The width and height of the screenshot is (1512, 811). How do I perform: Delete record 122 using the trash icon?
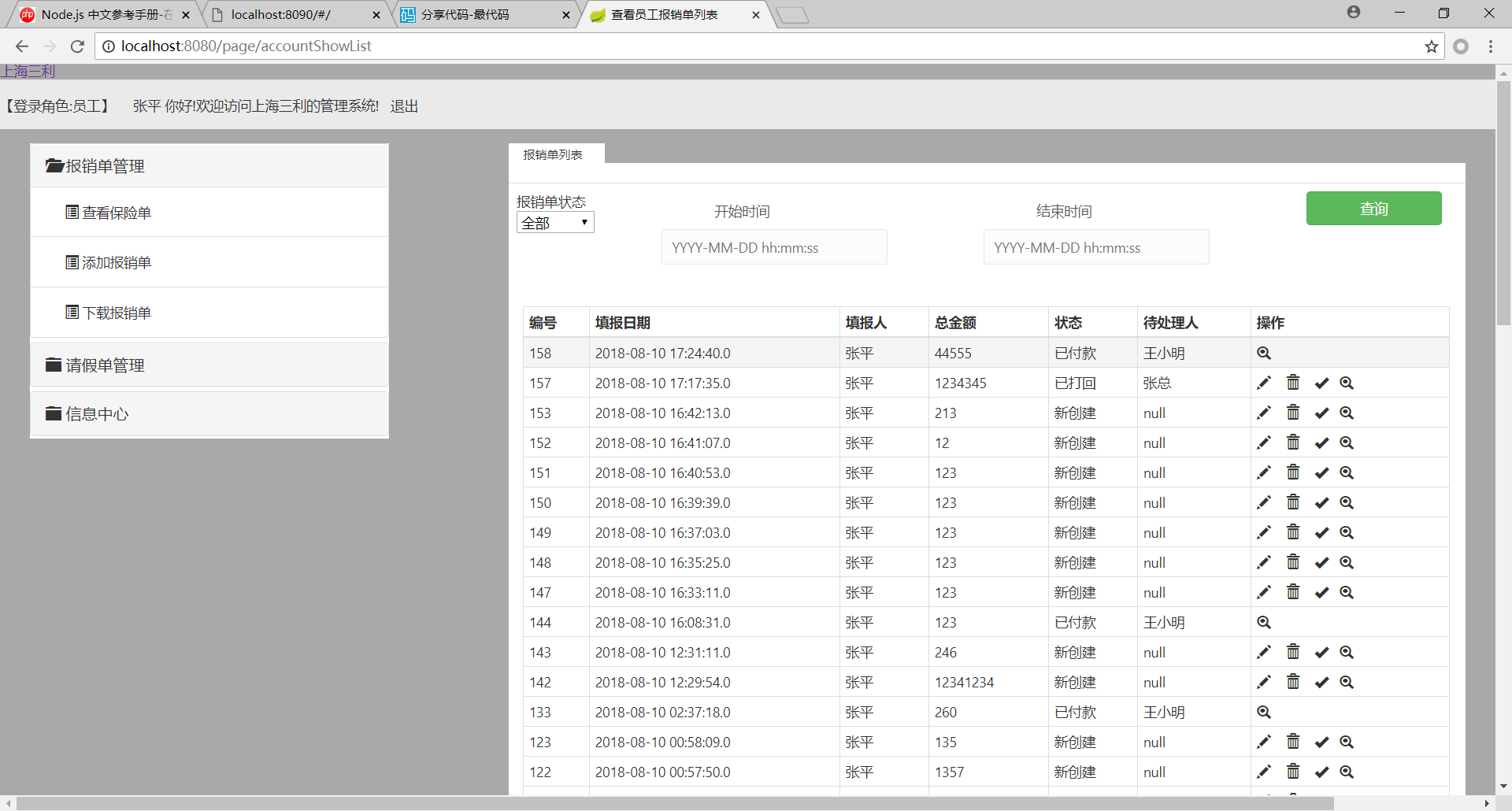(1293, 772)
